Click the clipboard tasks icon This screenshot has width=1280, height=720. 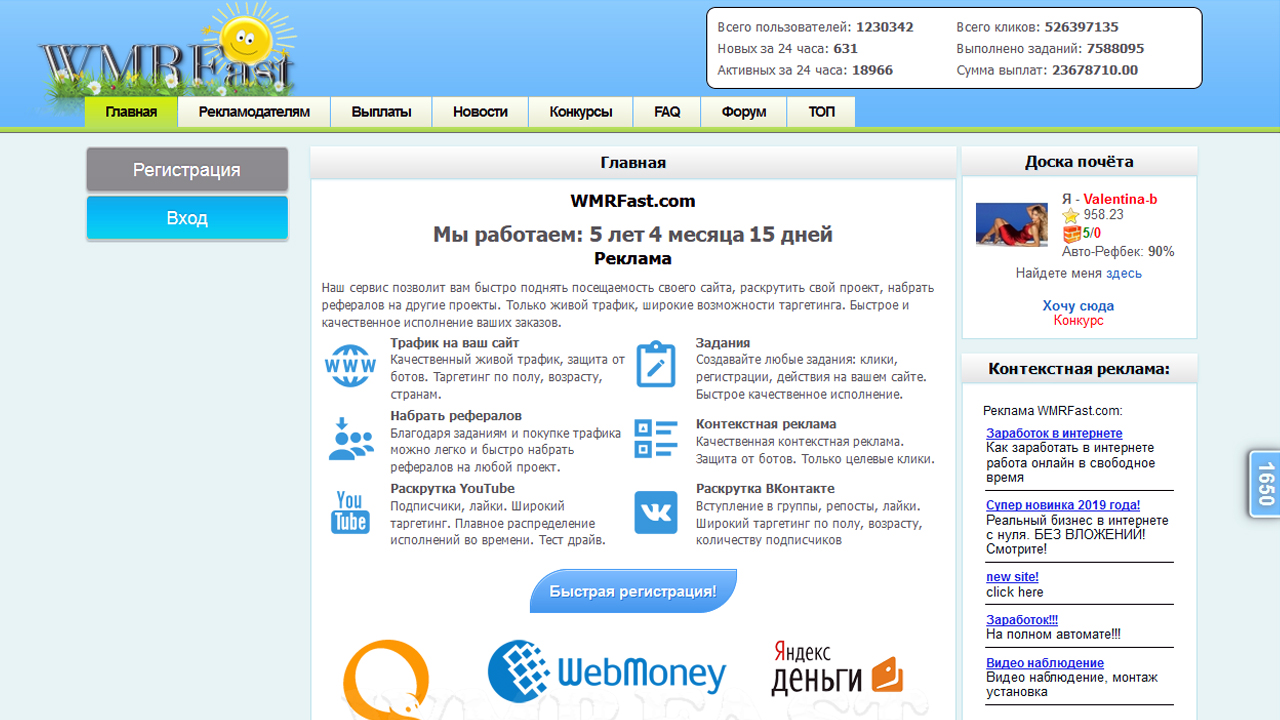click(x=656, y=364)
